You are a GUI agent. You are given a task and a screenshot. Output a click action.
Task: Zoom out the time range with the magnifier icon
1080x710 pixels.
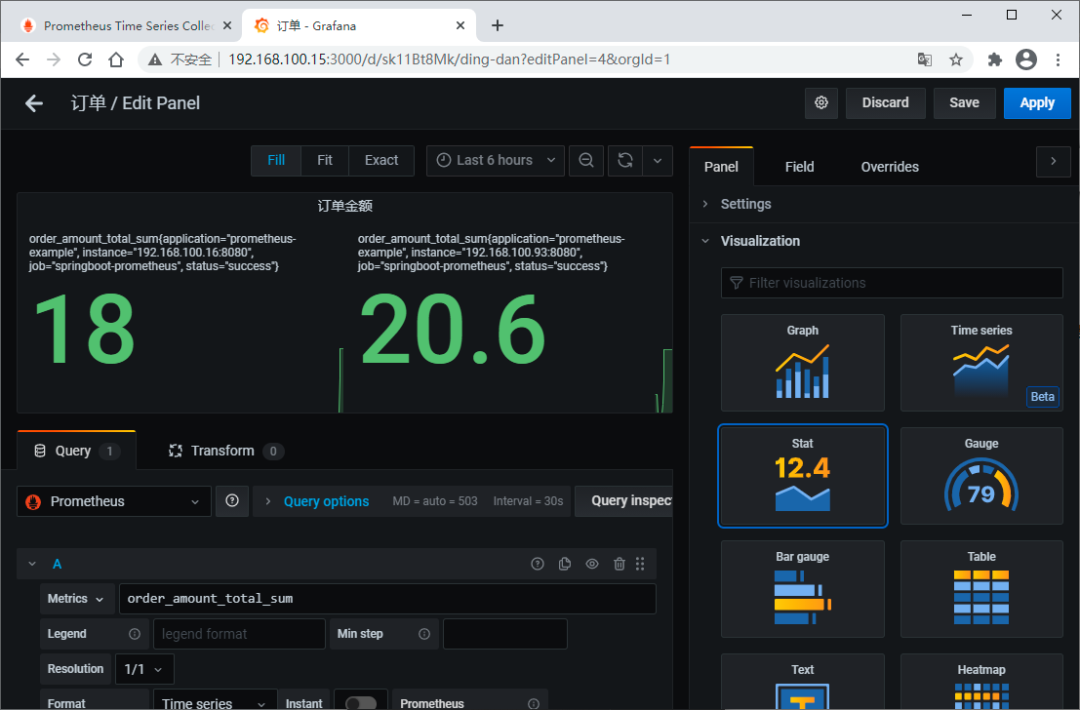586,160
